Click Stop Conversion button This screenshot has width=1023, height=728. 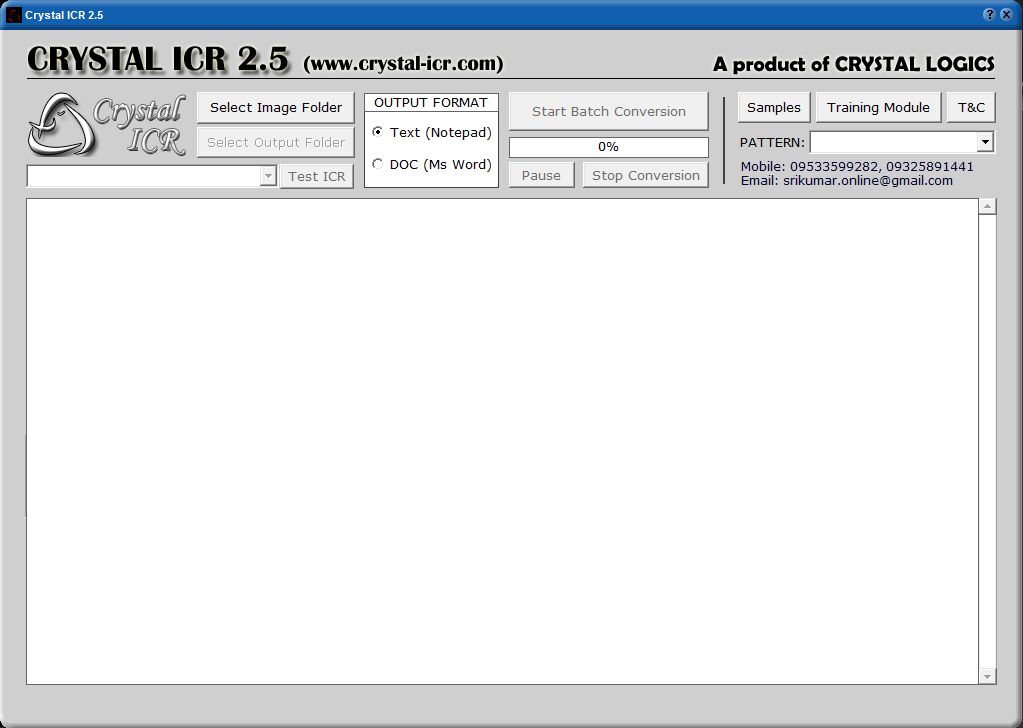point(646,175)
